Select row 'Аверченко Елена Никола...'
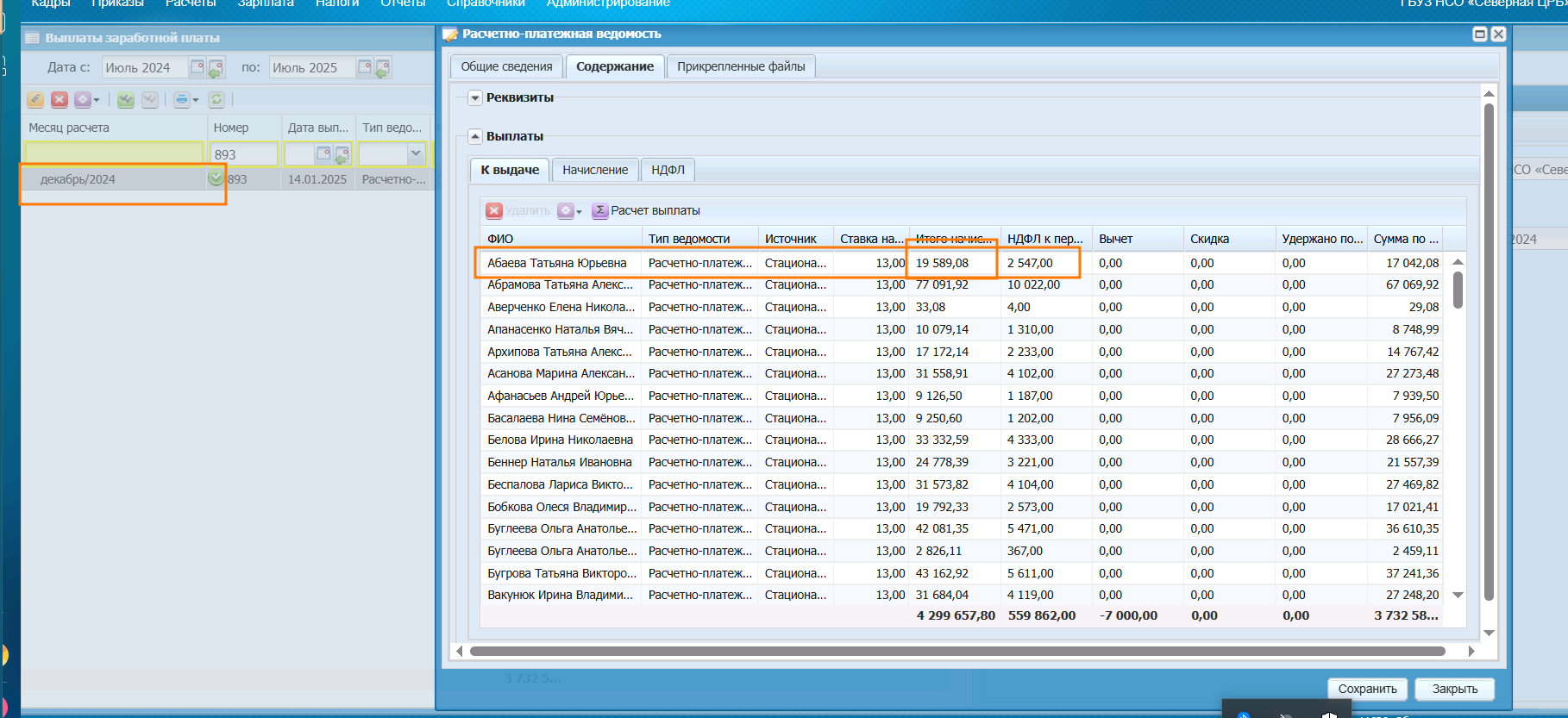The width and height of the screenshot is (1568, 718). [962, 307]
